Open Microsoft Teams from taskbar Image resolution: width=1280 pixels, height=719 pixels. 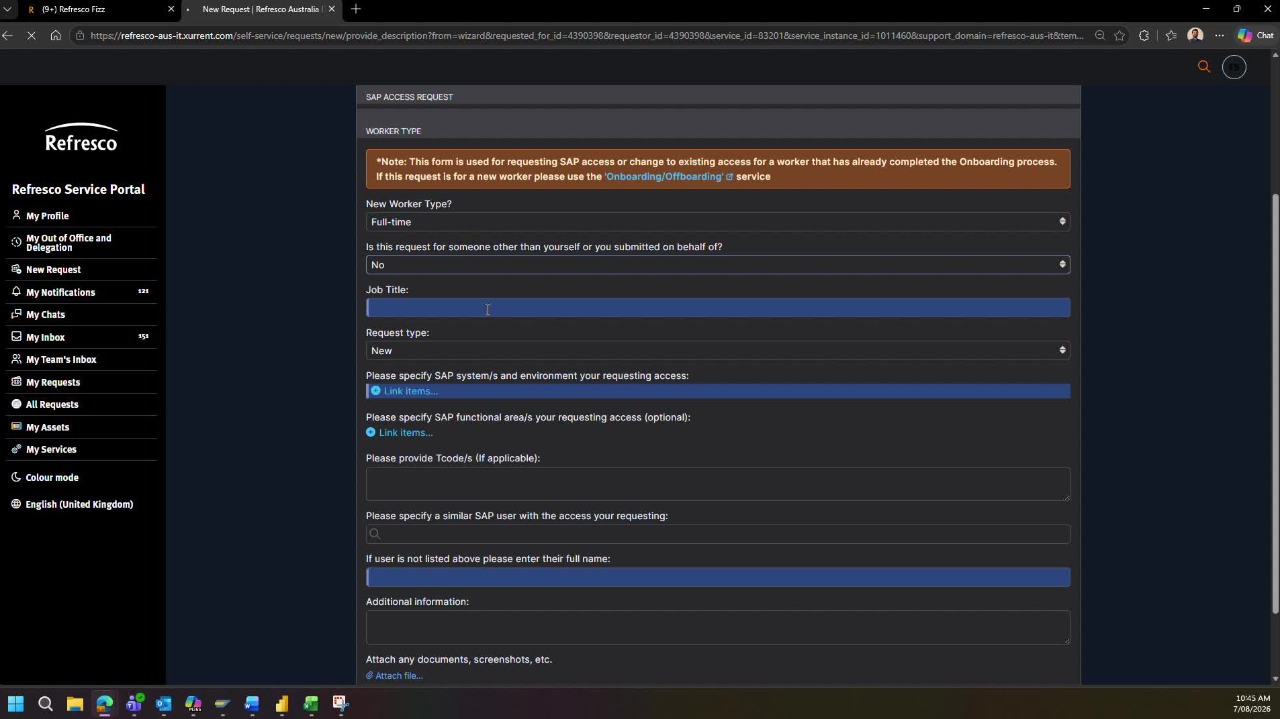134,704
